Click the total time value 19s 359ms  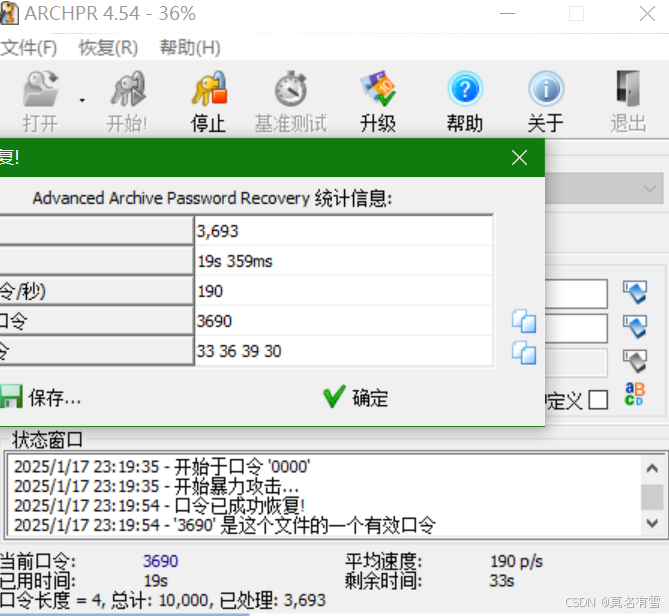(344, 261)
